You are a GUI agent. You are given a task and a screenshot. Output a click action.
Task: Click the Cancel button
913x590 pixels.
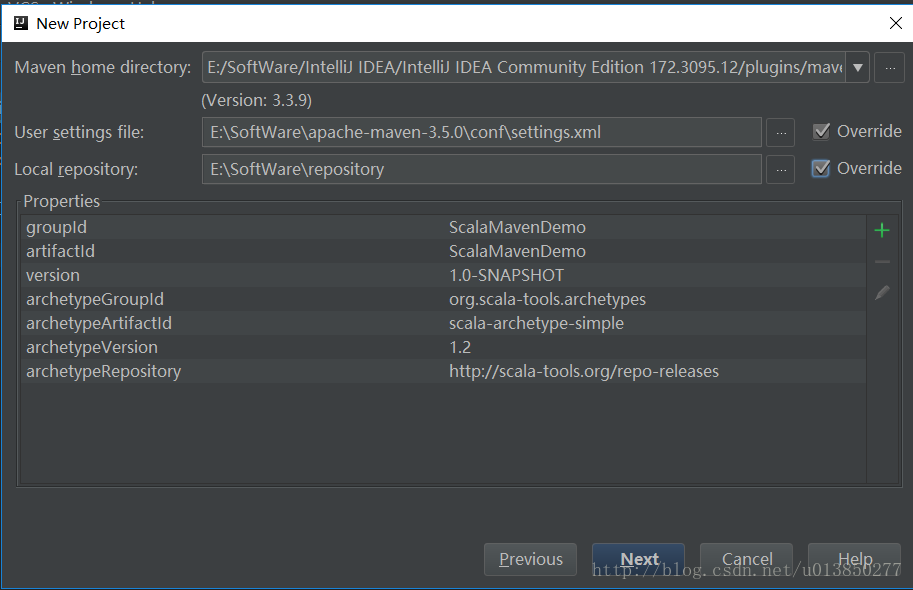[x=746, y=559]
